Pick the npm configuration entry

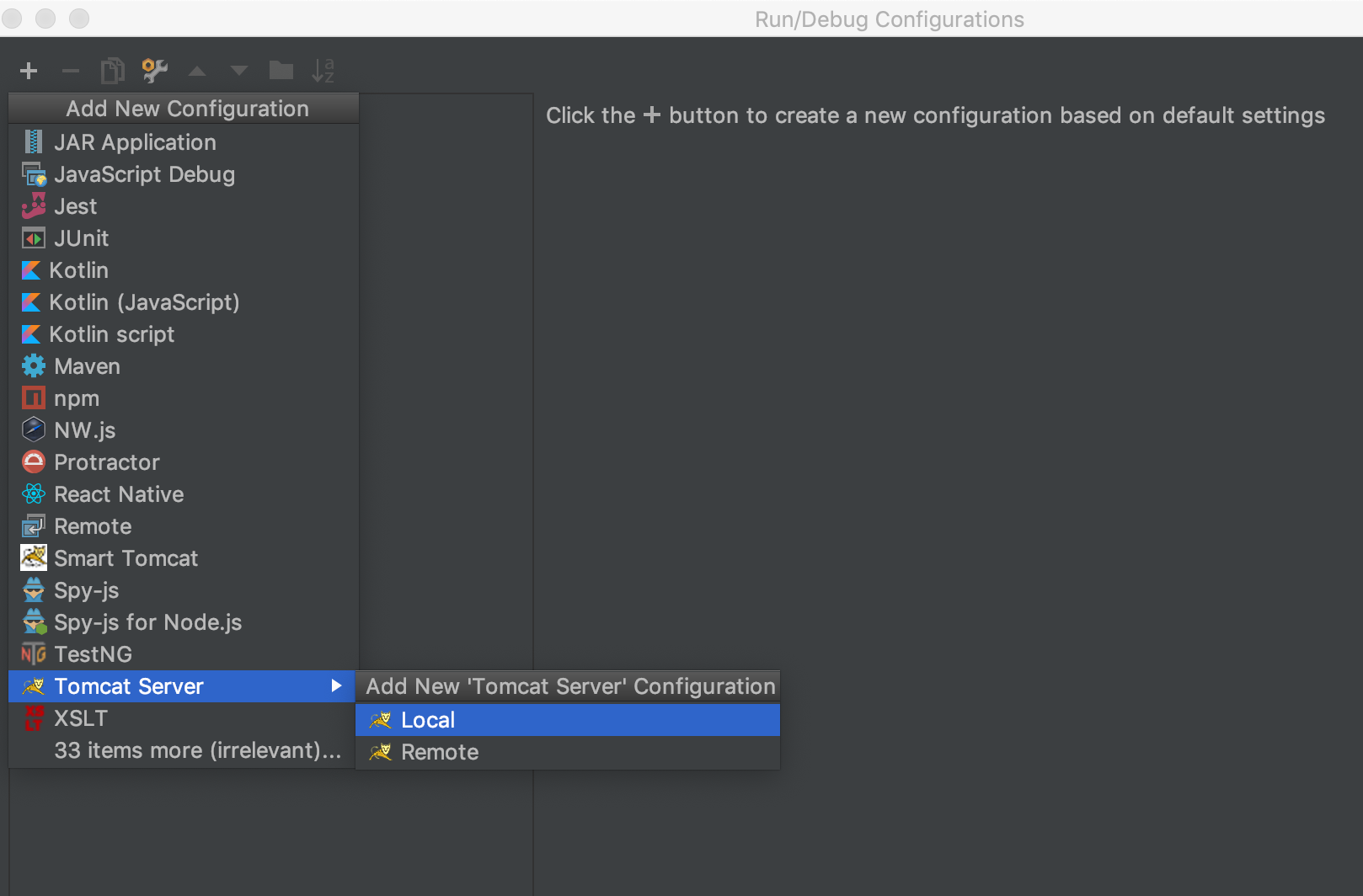click(x=77, y=398)
